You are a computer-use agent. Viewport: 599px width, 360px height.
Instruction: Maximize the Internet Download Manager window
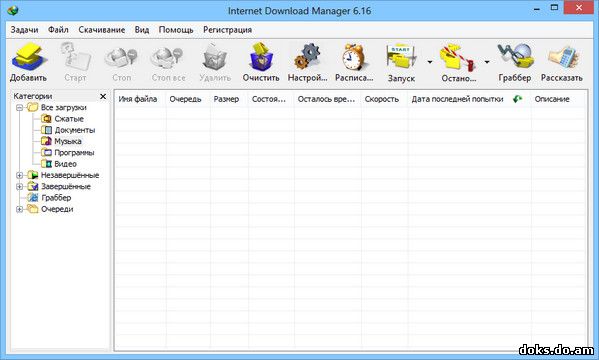[x=554, y=8]
